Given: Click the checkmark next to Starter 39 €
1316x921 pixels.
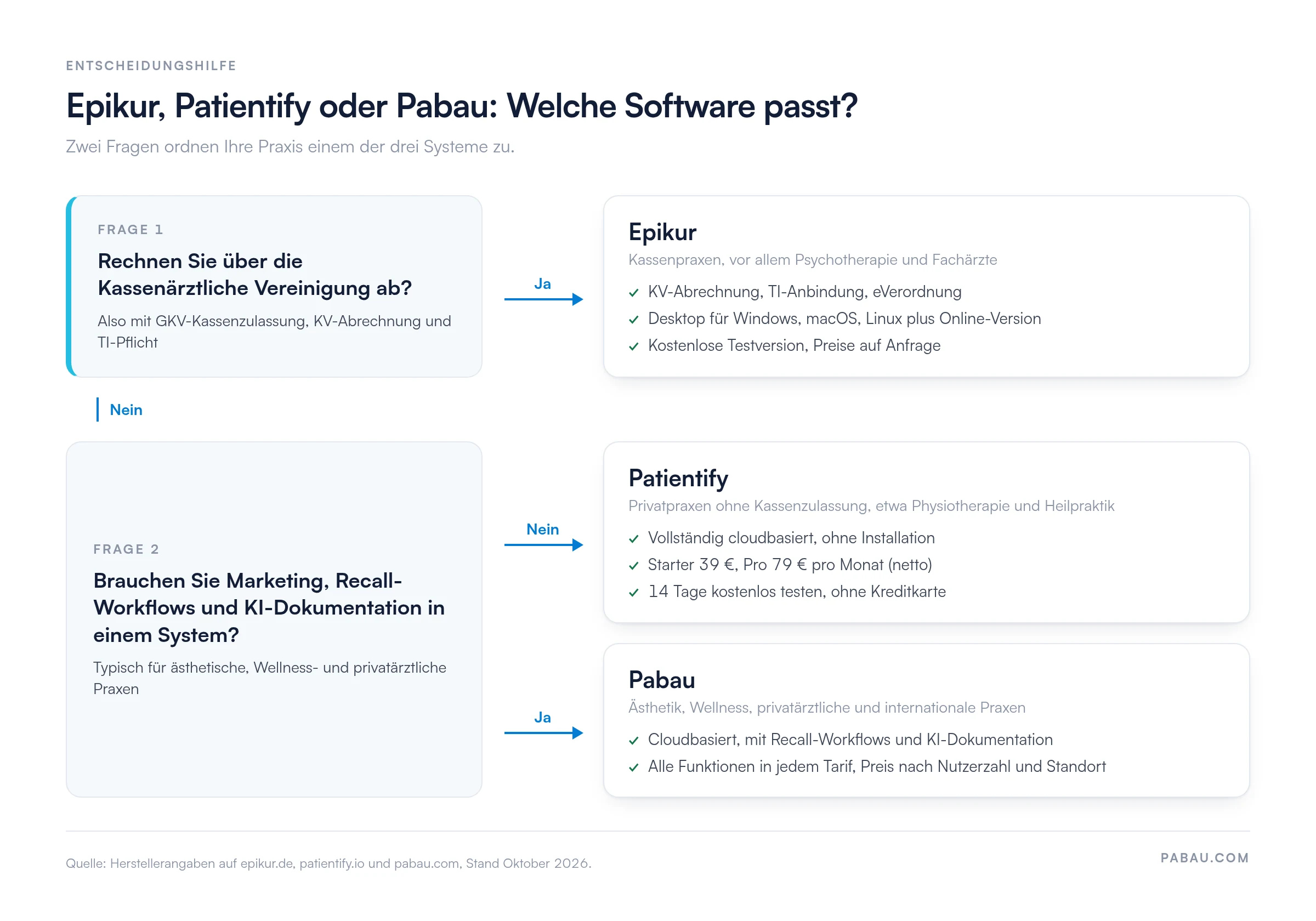Looking at the screenshot, I should coord(633,566).
